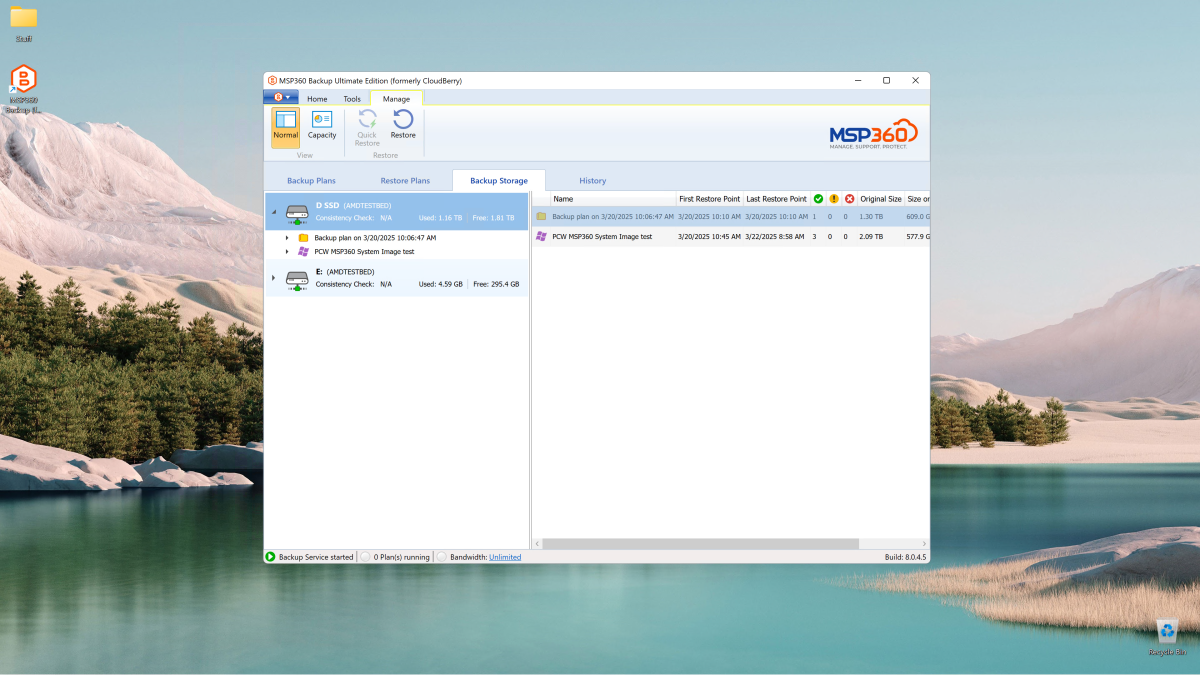The image size is (1200, 675).
Task: Expand the E: storage node
Action: [x=274, y=277]
